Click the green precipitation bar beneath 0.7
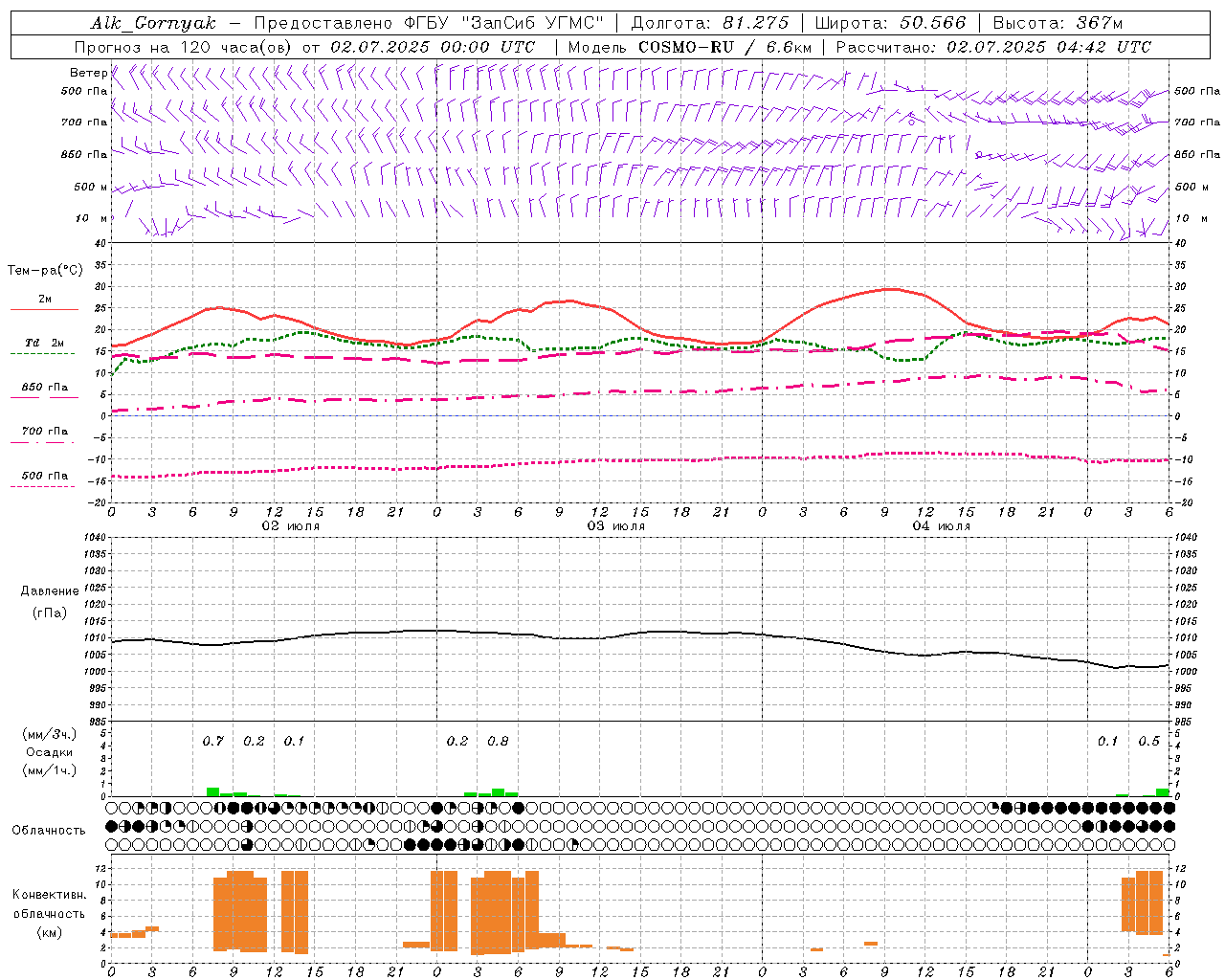The image size is (1225, 980). [212, 791]
